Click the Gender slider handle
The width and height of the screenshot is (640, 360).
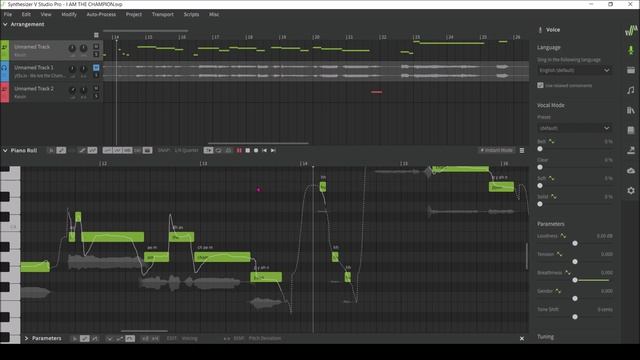575,298
